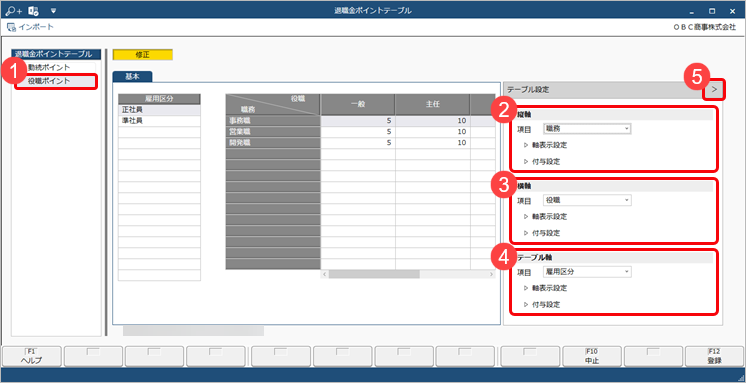Click the 事務職 一般 cell with value 5
Screen dimensions: 746x383
(x=358, y=121)
